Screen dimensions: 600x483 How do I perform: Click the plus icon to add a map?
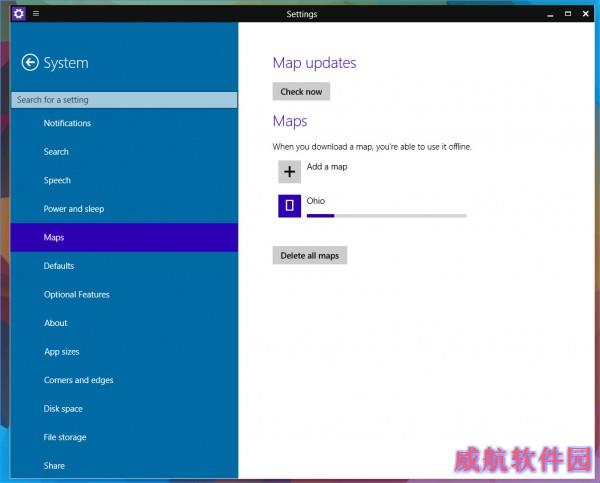[289, 171]
